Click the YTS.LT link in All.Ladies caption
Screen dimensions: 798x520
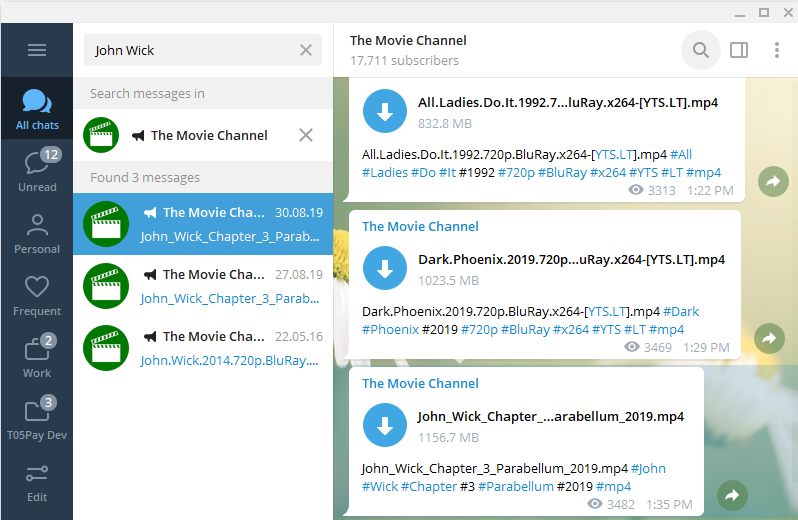(614, 154)
